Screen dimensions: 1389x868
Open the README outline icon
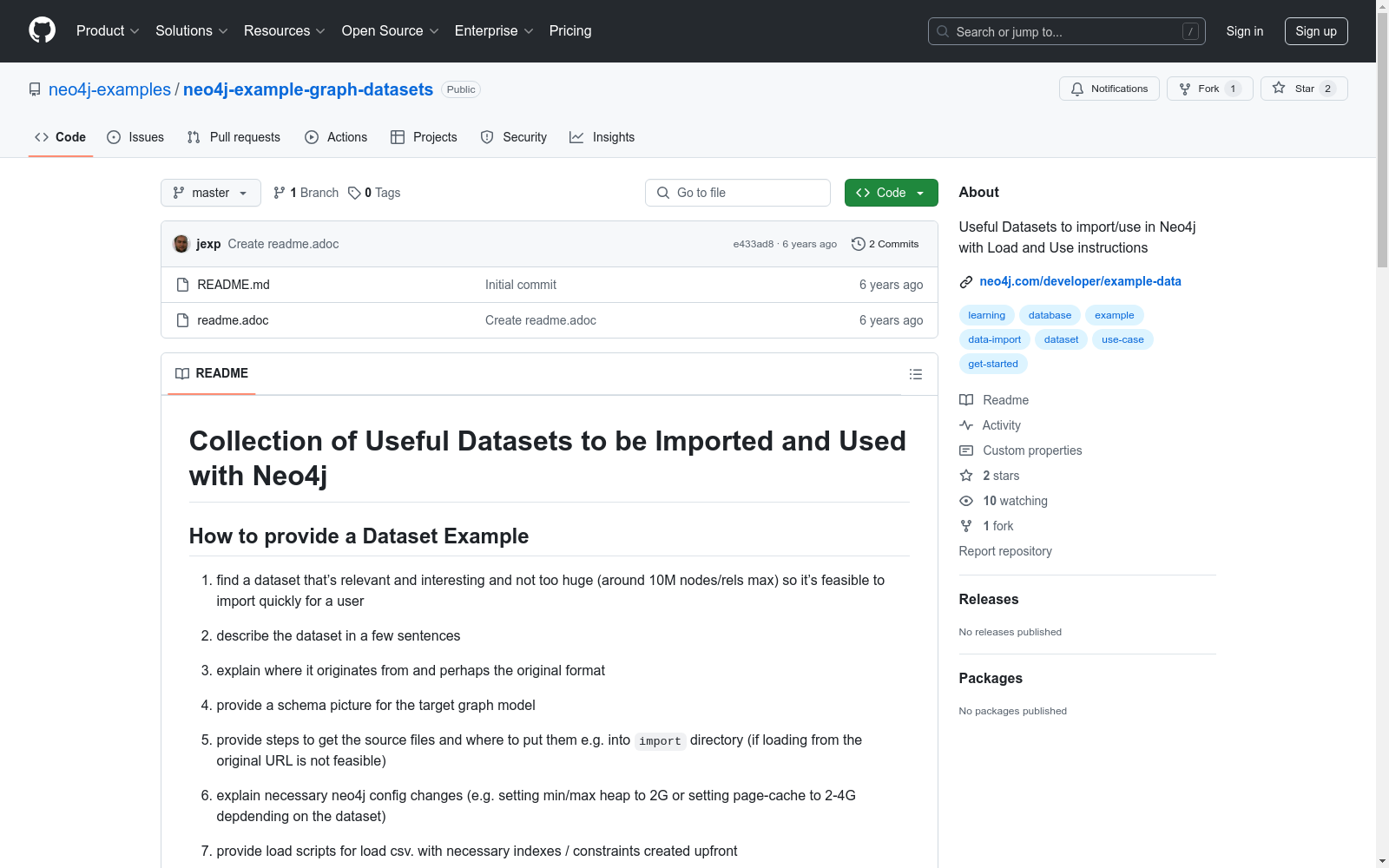click(916, 374)
